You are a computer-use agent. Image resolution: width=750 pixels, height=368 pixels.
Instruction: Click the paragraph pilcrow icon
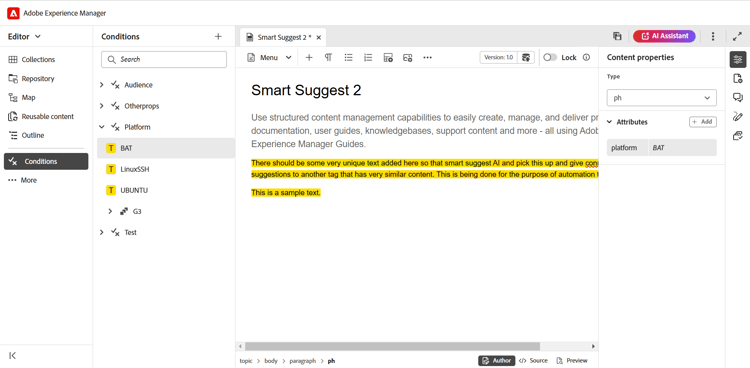click(329, 57)
